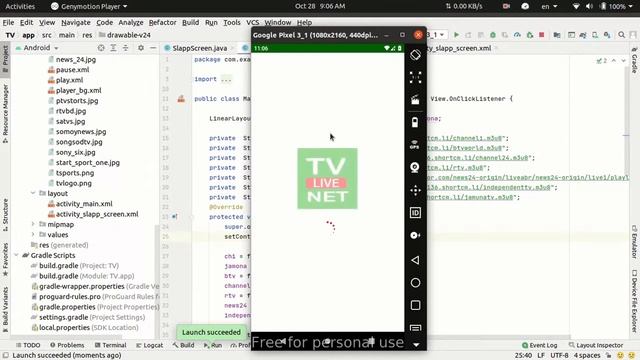Screen dimensions: 640x360
Task: Open Project side tool window
Action: click(5, 59)
